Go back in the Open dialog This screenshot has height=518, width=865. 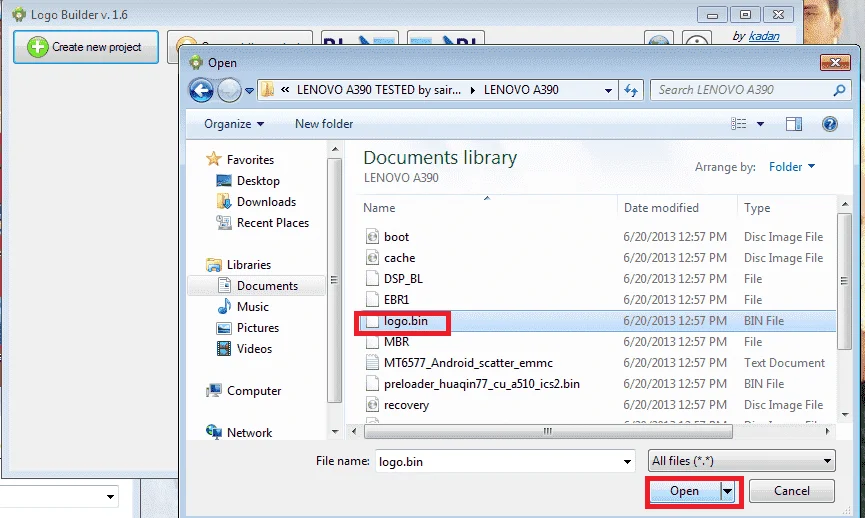point(201,90)
